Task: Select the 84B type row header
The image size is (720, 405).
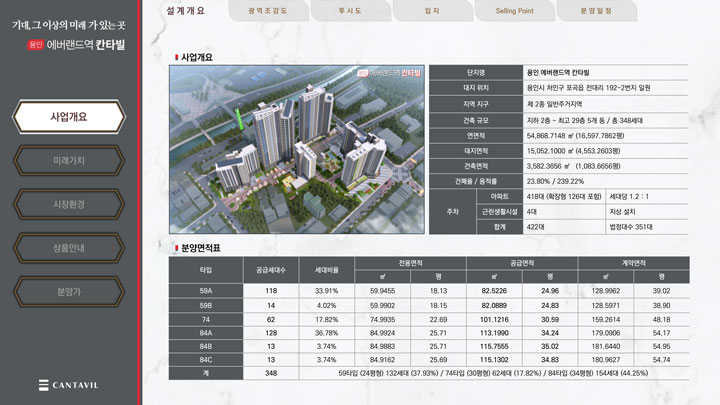Action: click(x=206, y=346)
